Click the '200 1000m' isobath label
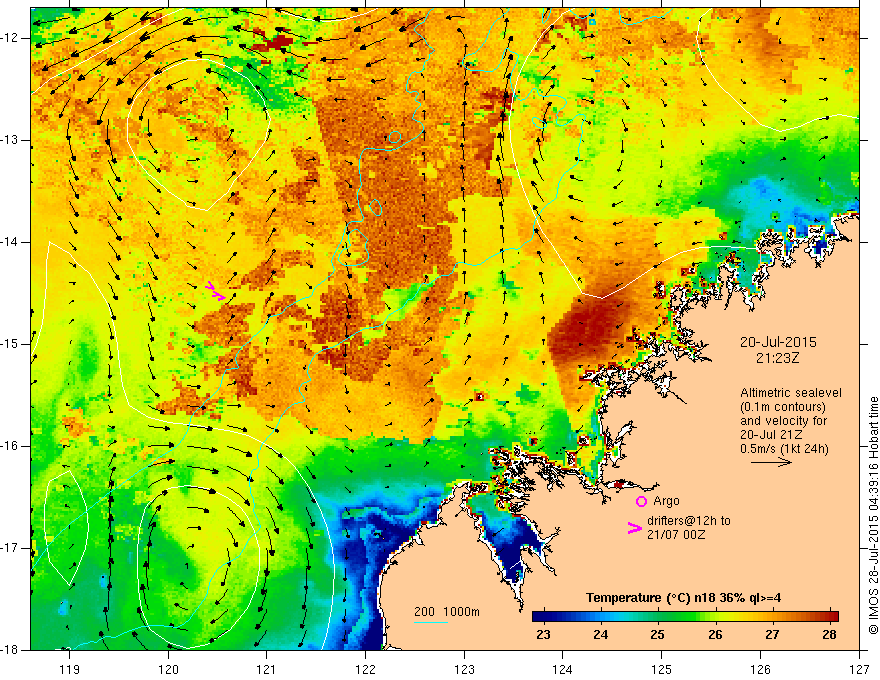880x680 pixels. 447,612
